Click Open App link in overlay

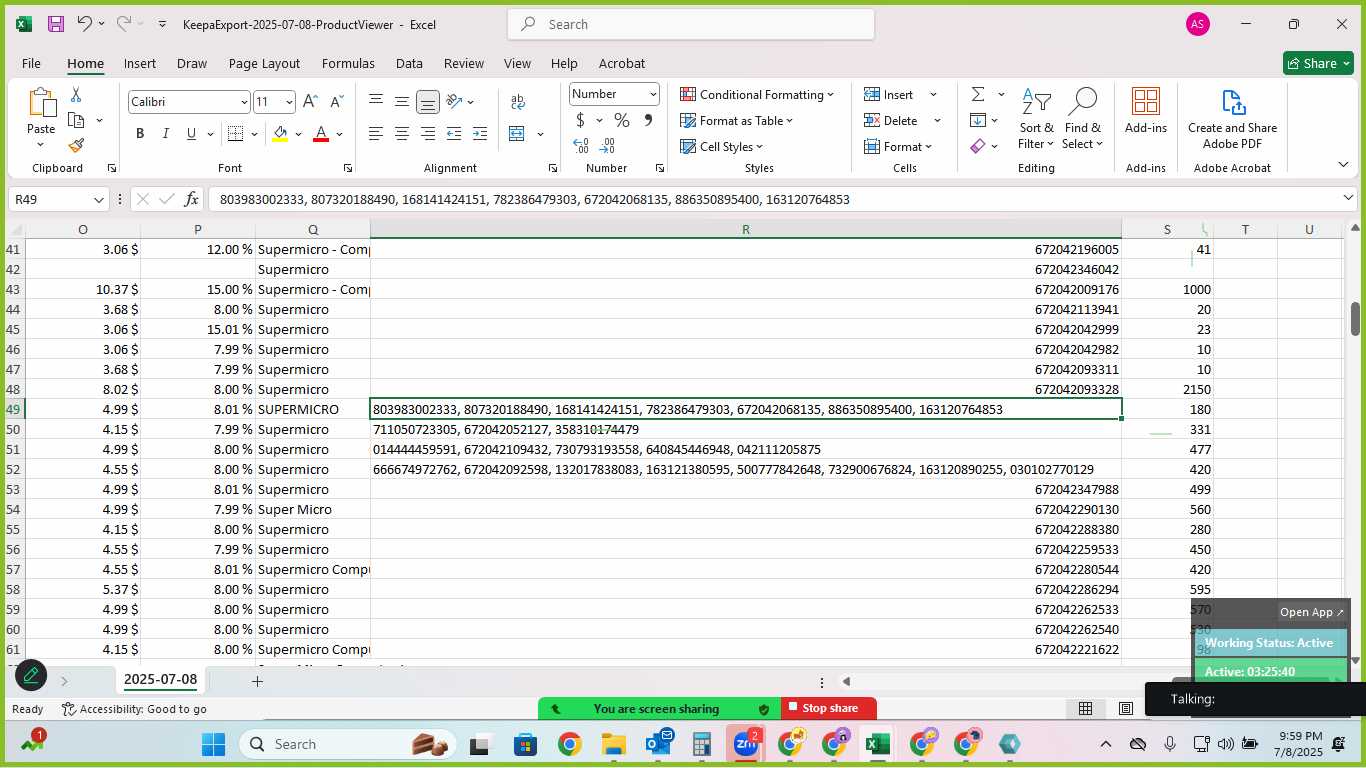(x=1312, y=612)
